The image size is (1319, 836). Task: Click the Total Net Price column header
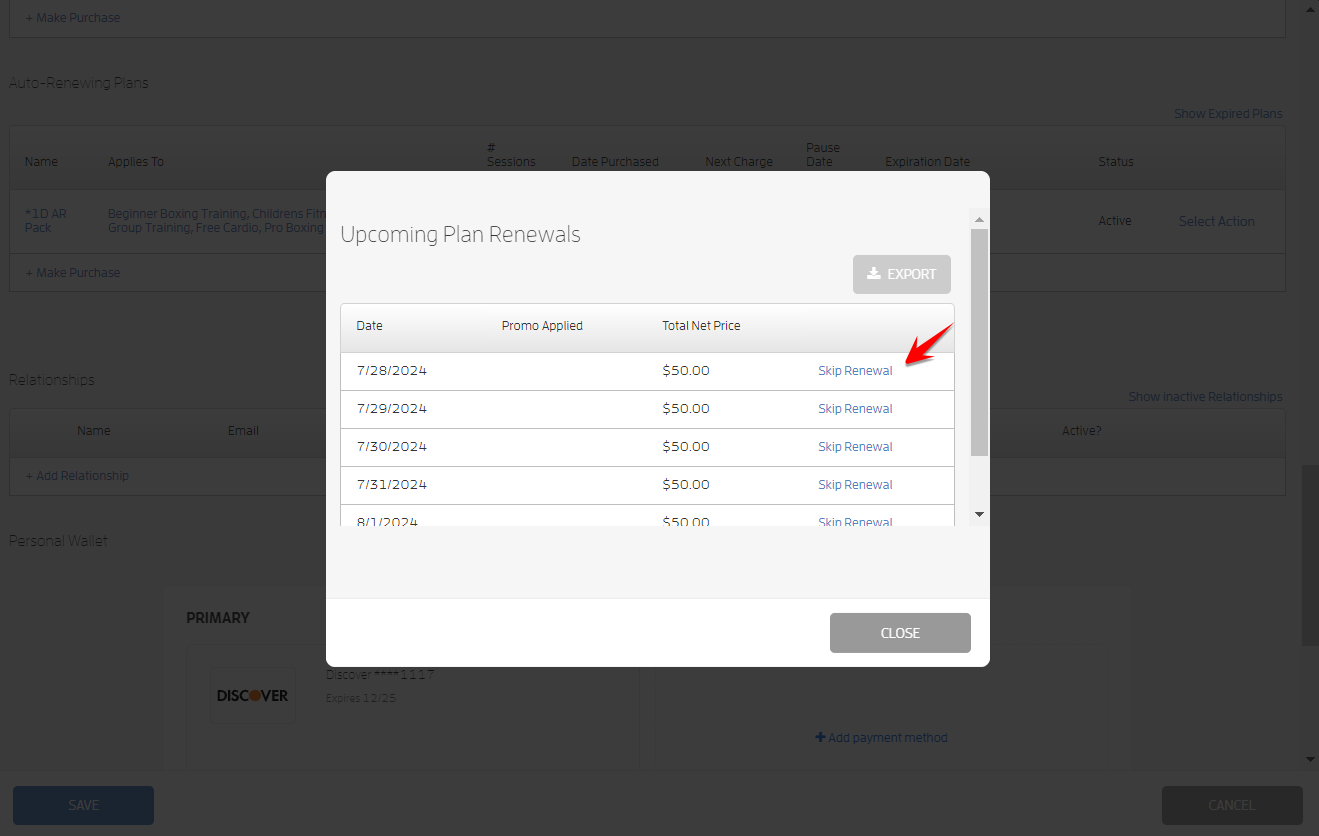(701, 326)
